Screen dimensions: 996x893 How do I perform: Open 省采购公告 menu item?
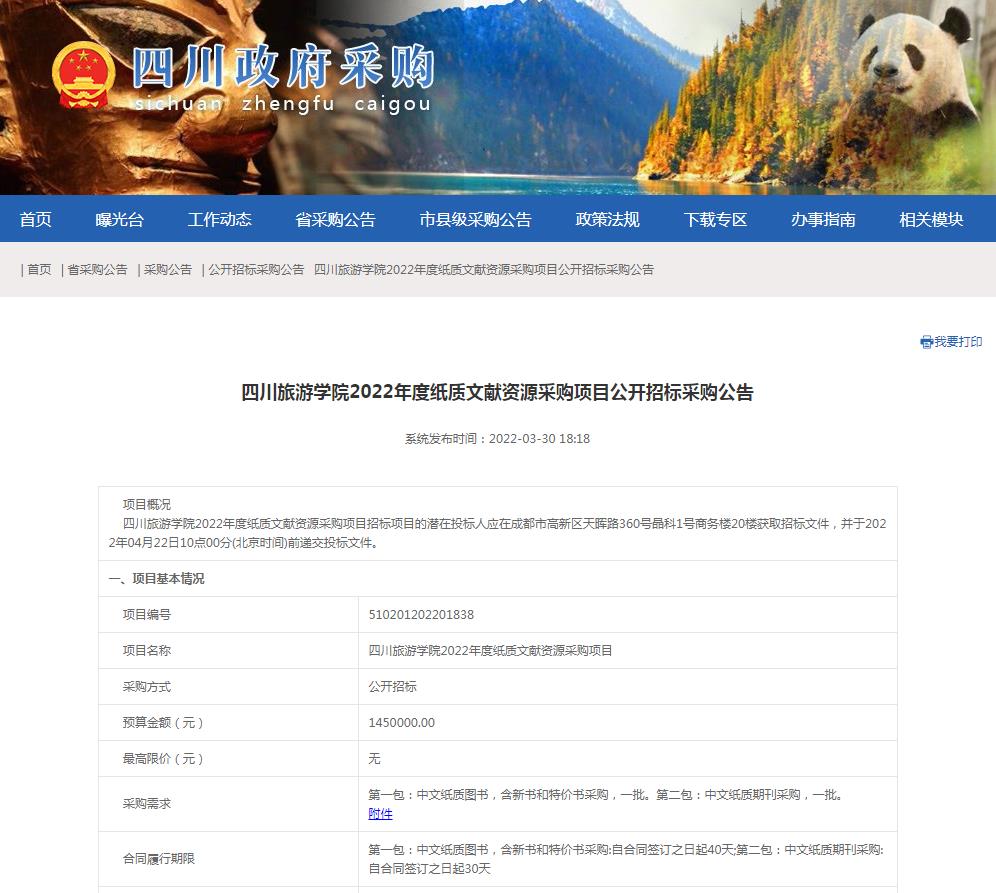pyautogui.click(x=335, y=219)
